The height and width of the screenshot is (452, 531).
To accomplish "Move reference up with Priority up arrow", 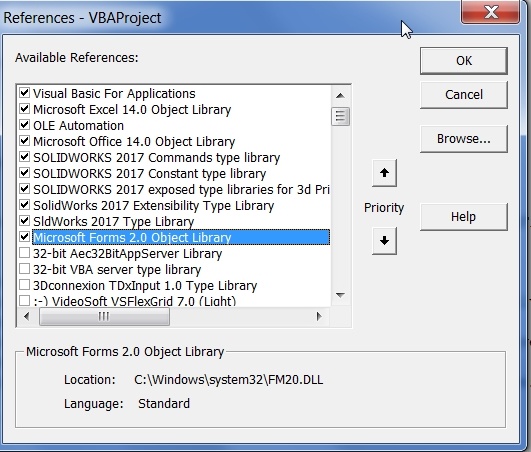I will (384, 173).
